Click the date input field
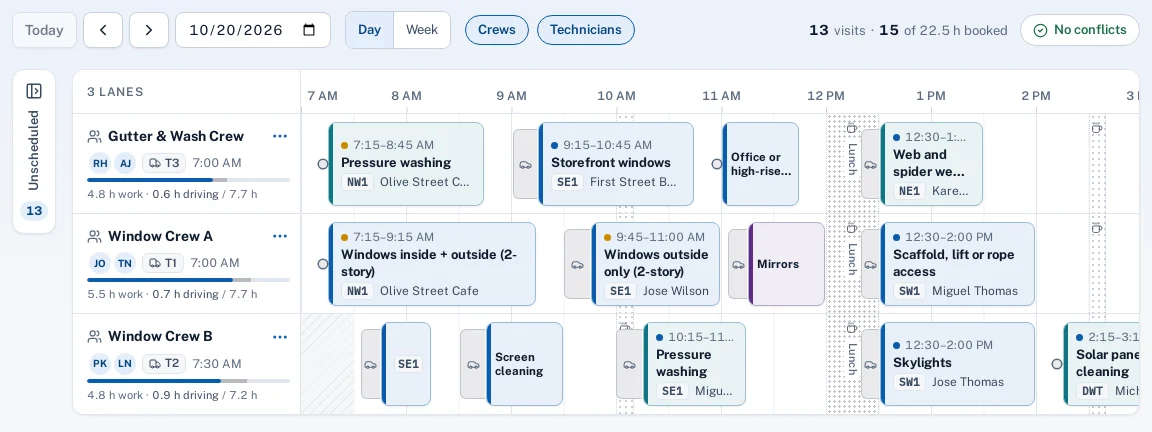The image size is (1152, 432). coord(253,30)
